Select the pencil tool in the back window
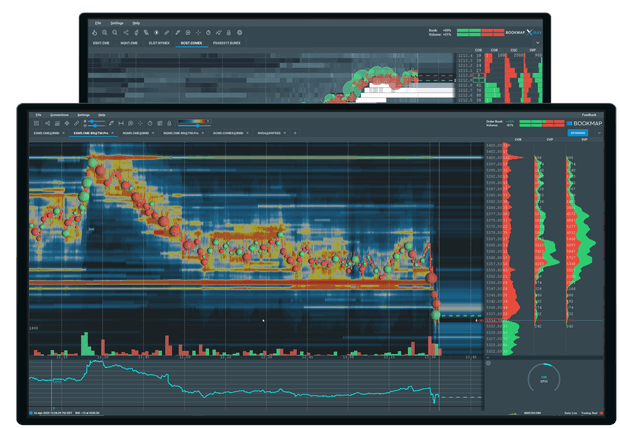Viewport: 620px width, 428px height. click(178, 33)
